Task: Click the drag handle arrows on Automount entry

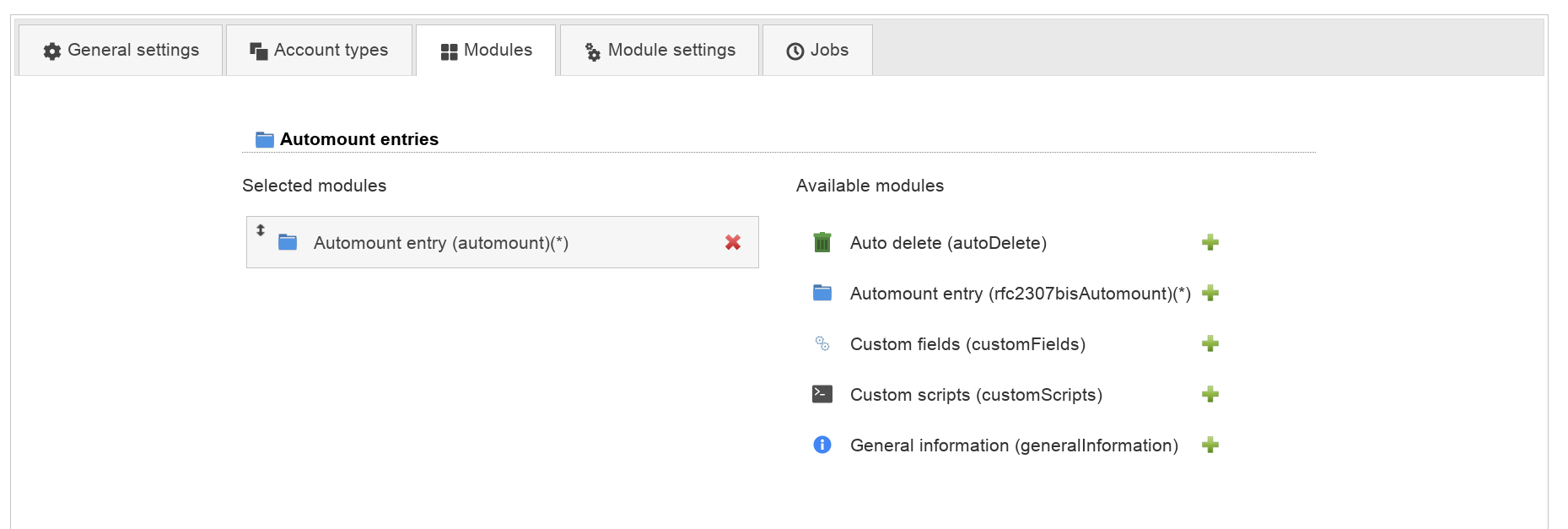Action: click(x=261, y=230)
